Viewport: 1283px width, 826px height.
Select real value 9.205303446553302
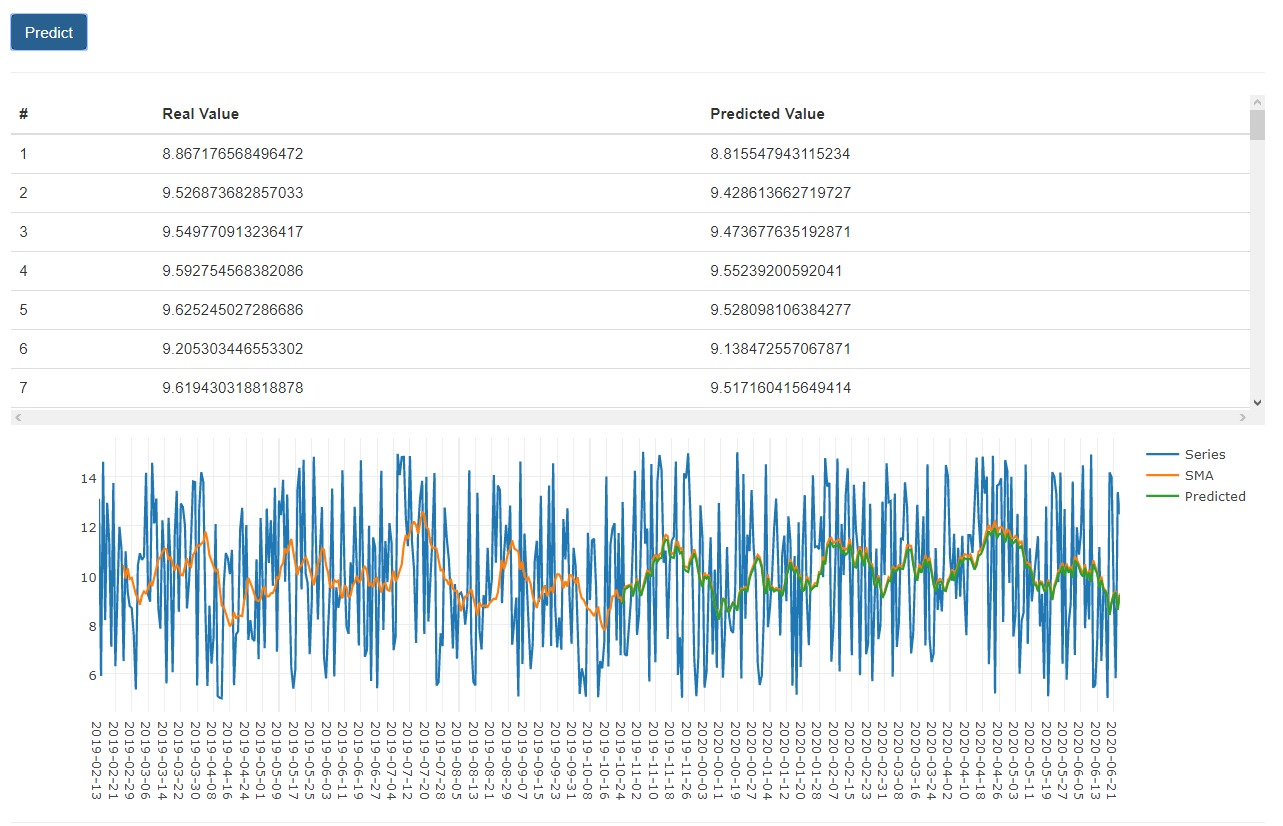(x=233, y=349)
